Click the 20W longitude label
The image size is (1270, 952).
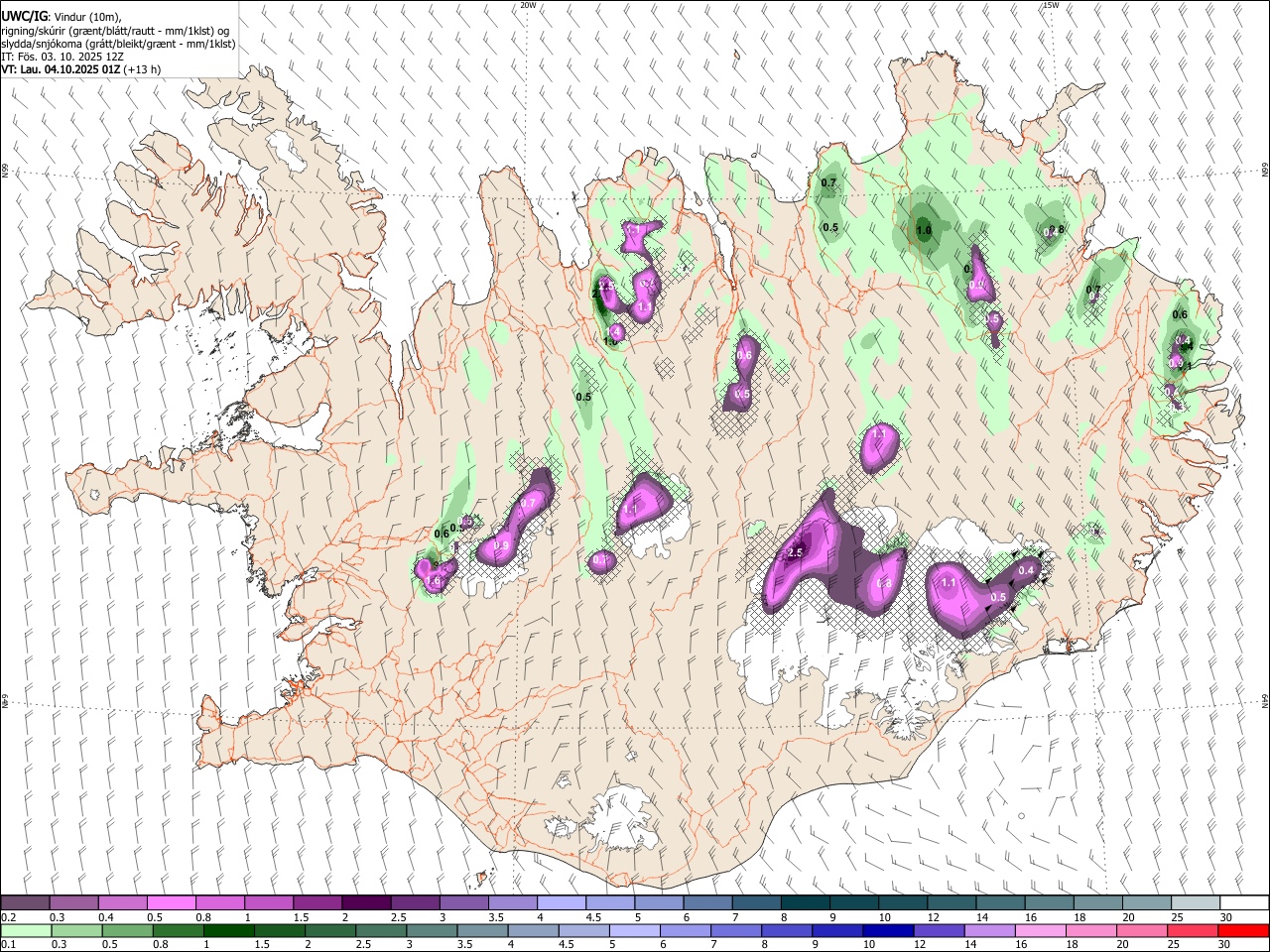(528, 5)
